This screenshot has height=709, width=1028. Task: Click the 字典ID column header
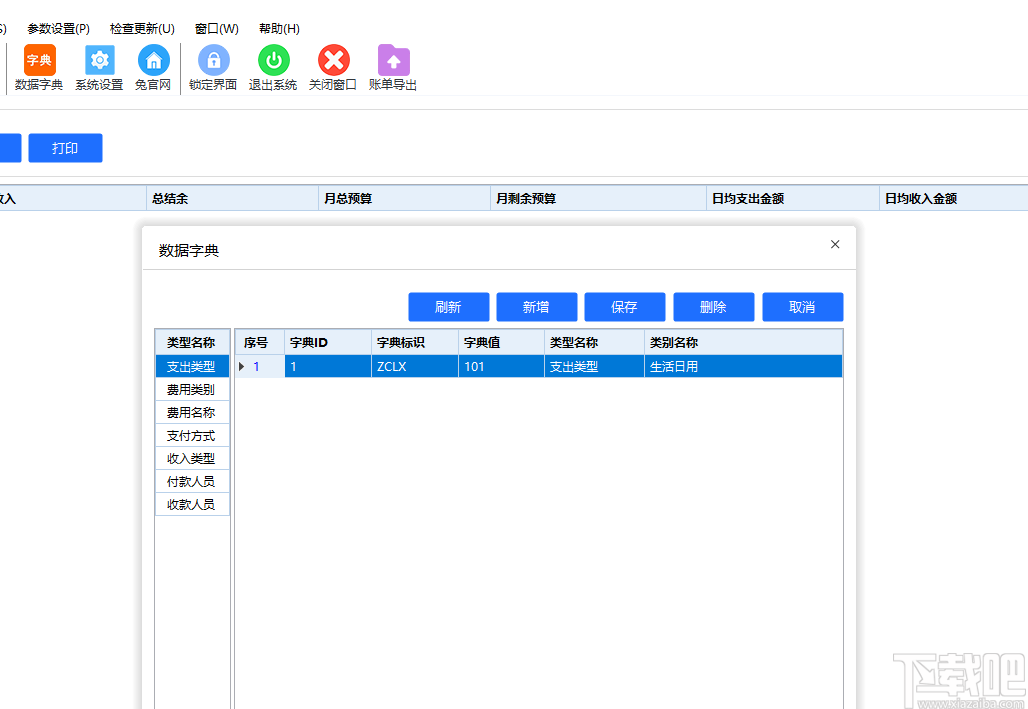(328, 342)
